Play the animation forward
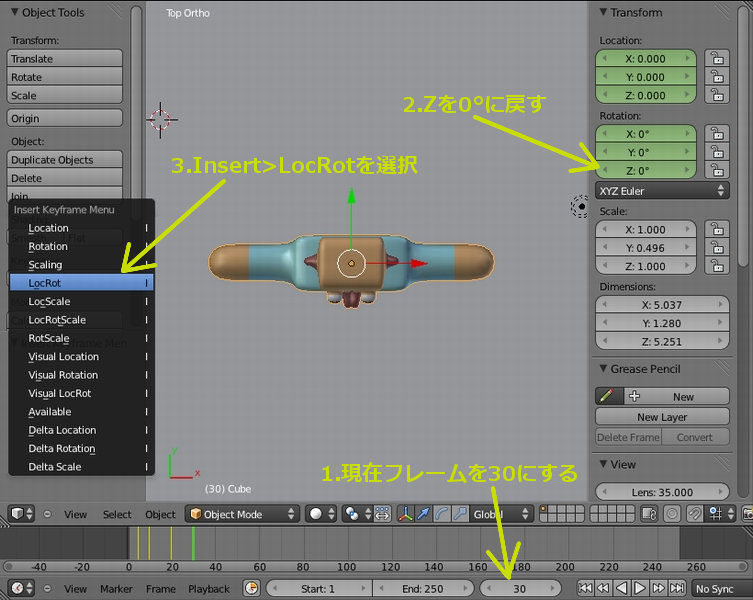Image resolution: width=753 pixels, height=600 pixels. tap(640, 588)
